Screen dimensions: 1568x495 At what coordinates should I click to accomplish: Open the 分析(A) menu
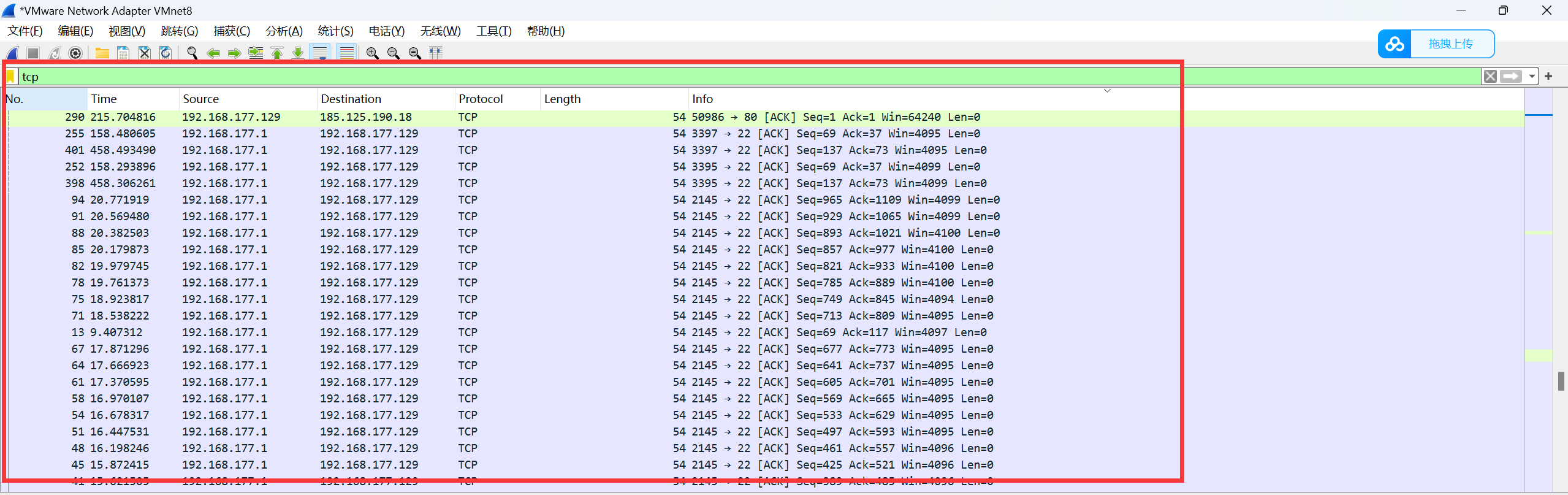(284, 31)
